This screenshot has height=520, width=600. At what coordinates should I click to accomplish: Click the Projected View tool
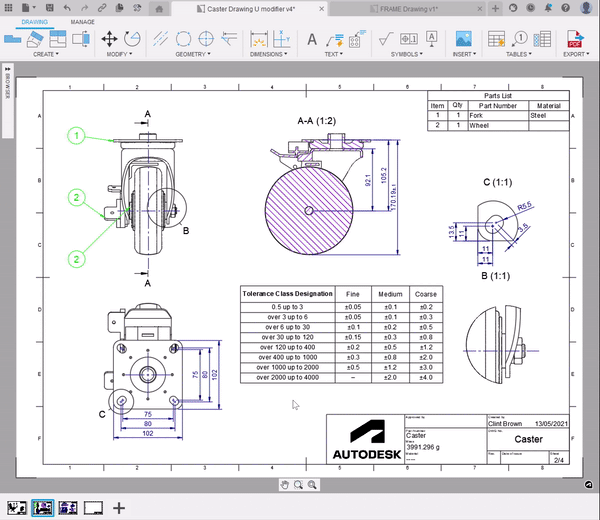pyautogui.click(x=36, y=40)
